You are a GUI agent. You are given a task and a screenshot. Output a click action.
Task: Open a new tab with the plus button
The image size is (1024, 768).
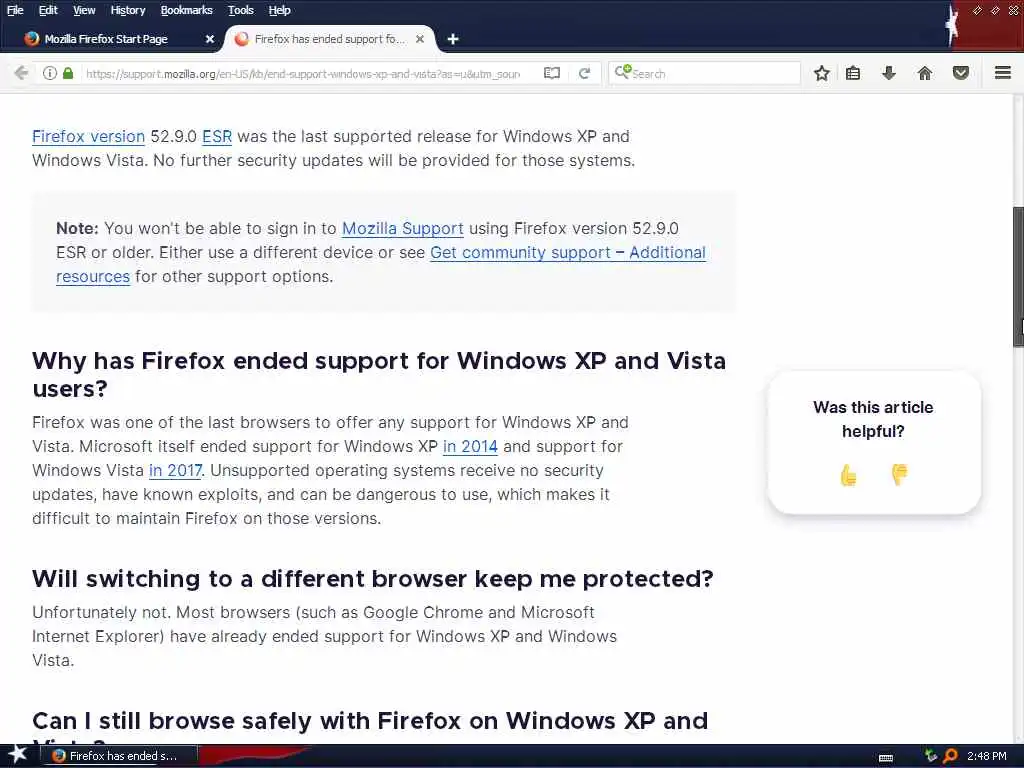pos(453,39)
